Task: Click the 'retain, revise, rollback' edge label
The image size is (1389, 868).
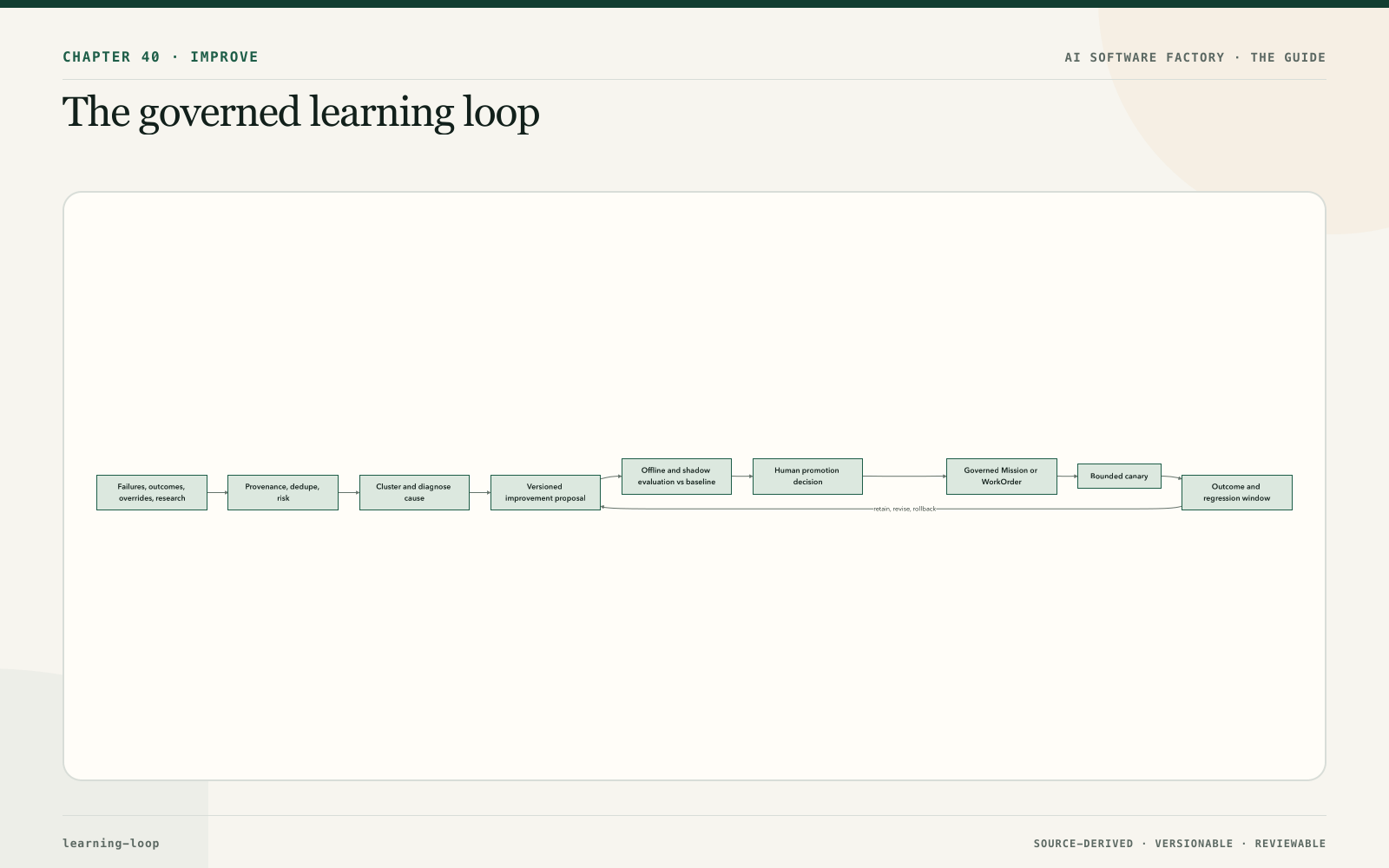Action: [905, 509]
